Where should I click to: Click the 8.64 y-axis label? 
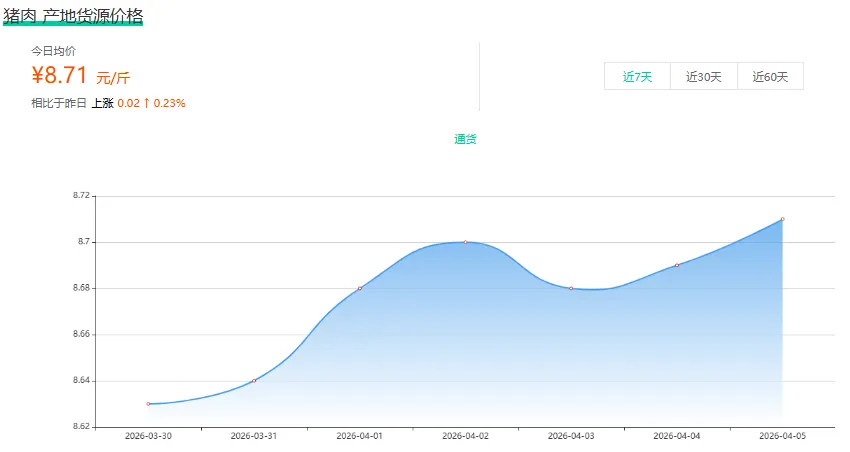pyautogui.click(x=81, y=380)
